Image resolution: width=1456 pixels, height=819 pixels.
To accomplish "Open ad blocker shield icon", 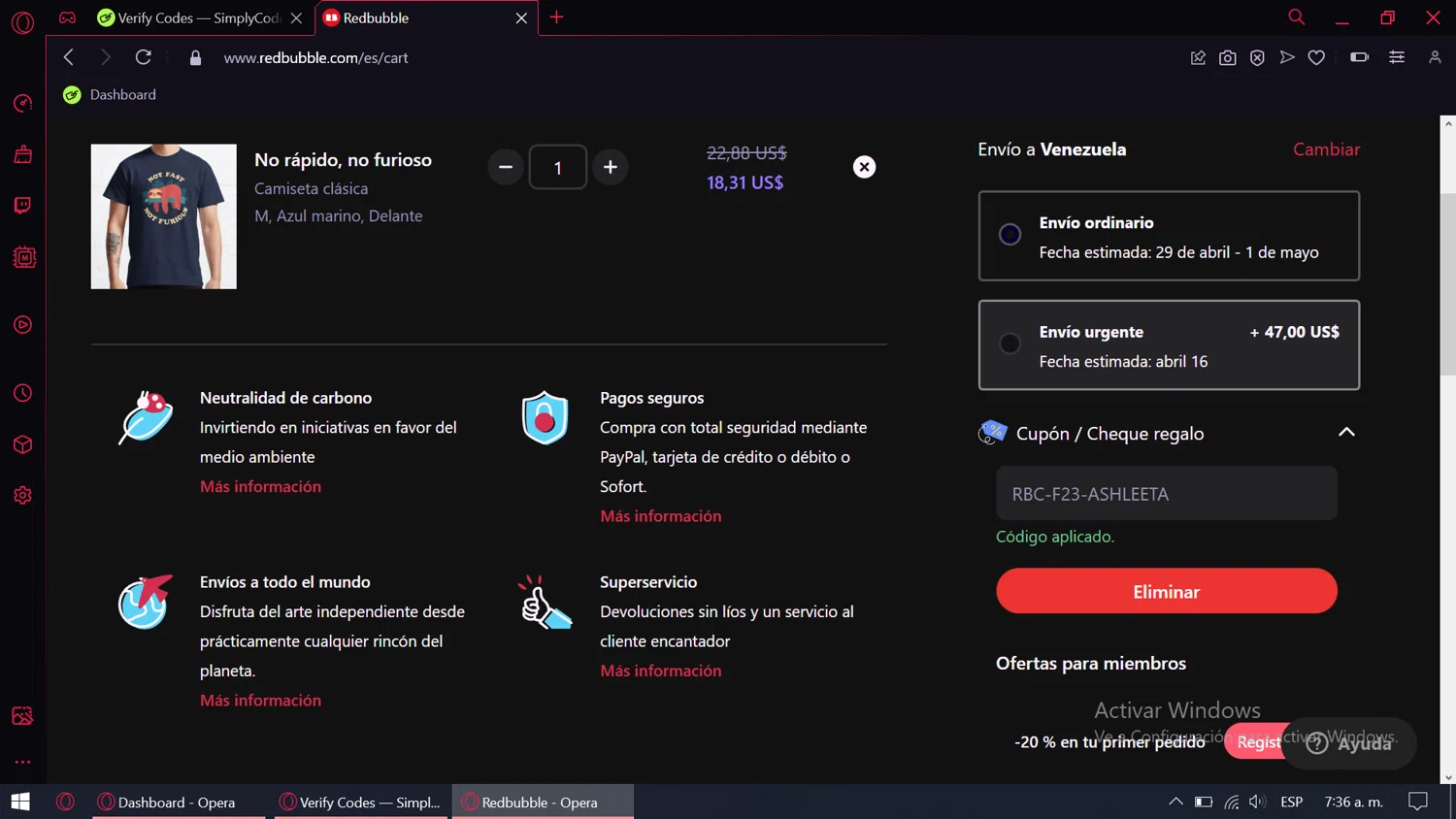I will (1257, 58).
